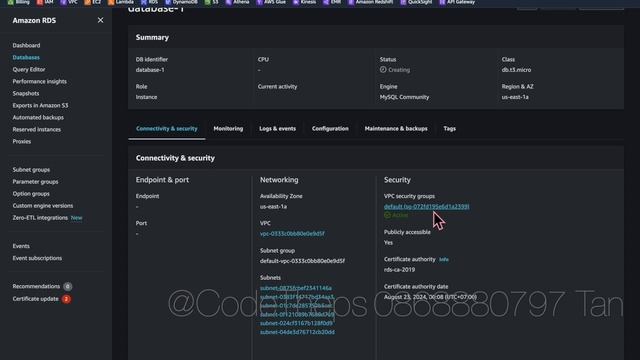
Task: Open subnet-024cf5167b128f0d9 link
Action: 296,323
